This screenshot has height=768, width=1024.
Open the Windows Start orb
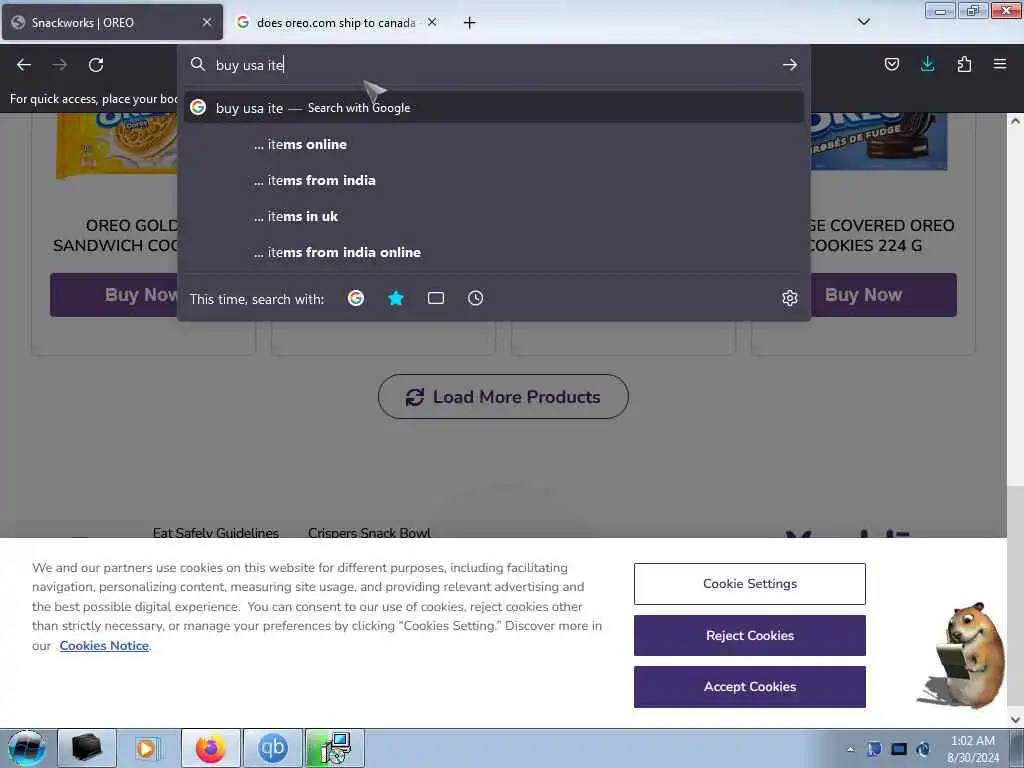point(27,748)
